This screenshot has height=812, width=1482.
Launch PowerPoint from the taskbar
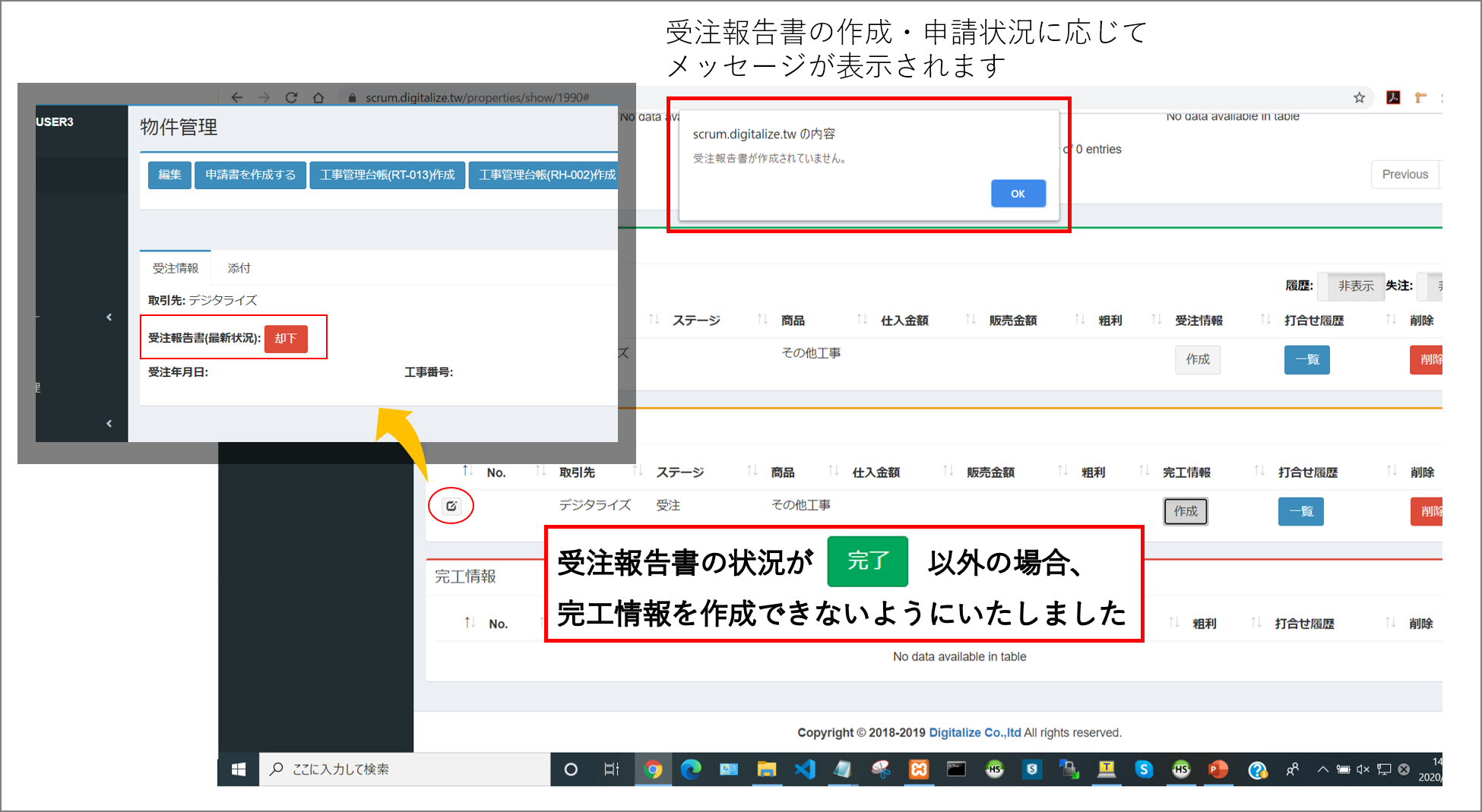1218,769
